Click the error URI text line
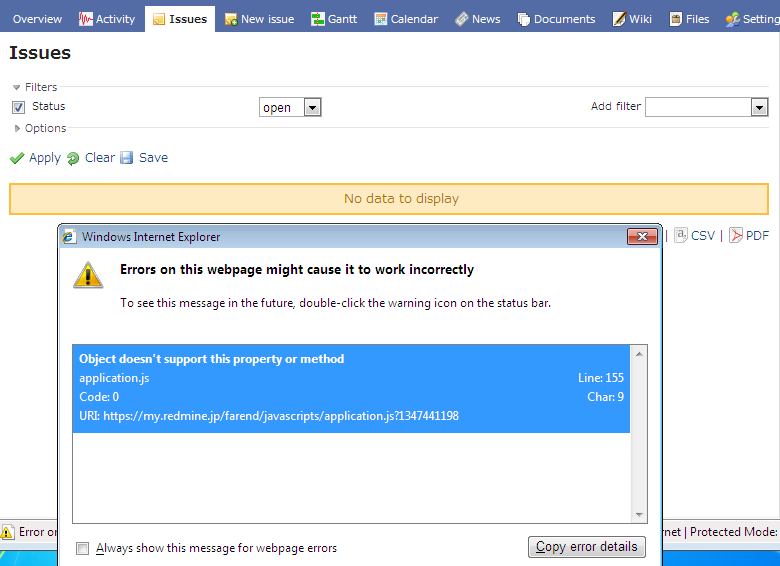 269,416
